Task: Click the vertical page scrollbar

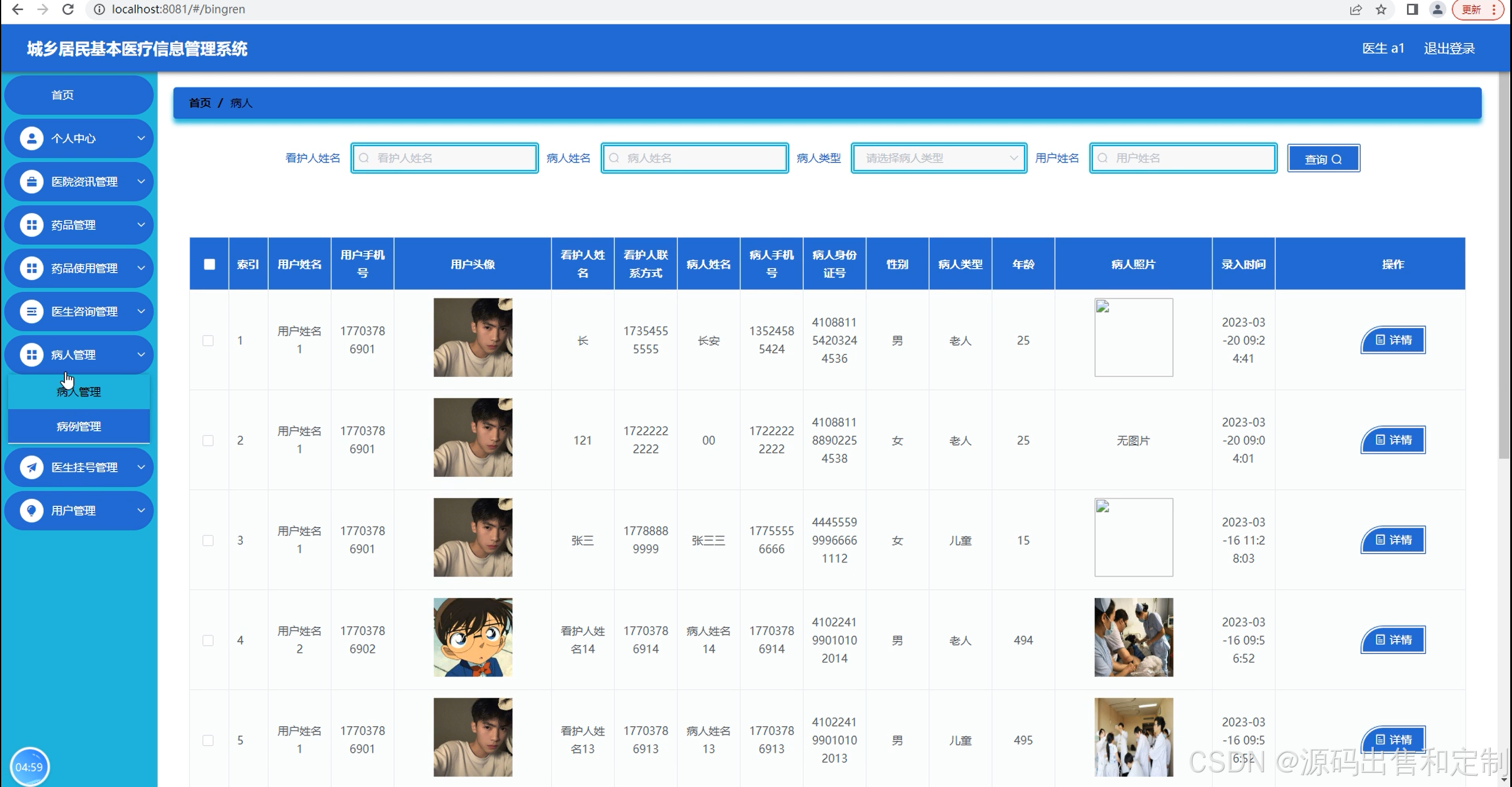Action: click(x=1504, y=266)
